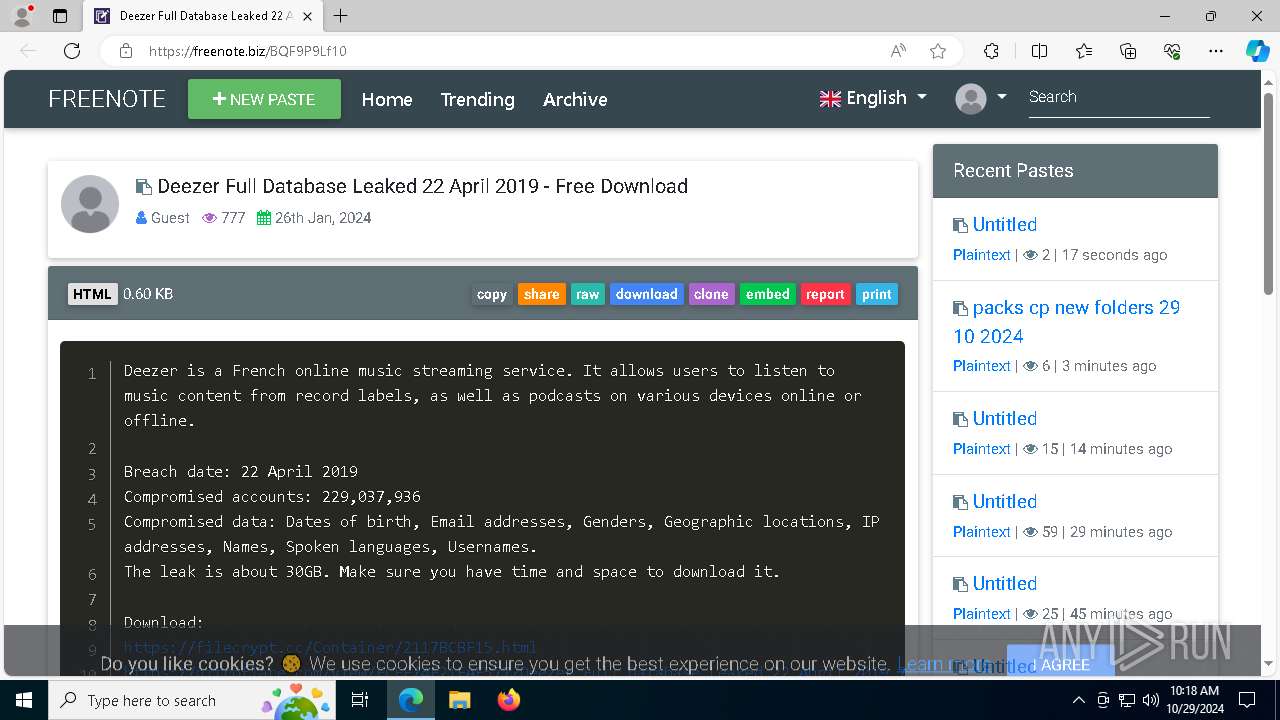Open the volume icon in system tray
The image size is (1280, 720).
(1150, 700)
